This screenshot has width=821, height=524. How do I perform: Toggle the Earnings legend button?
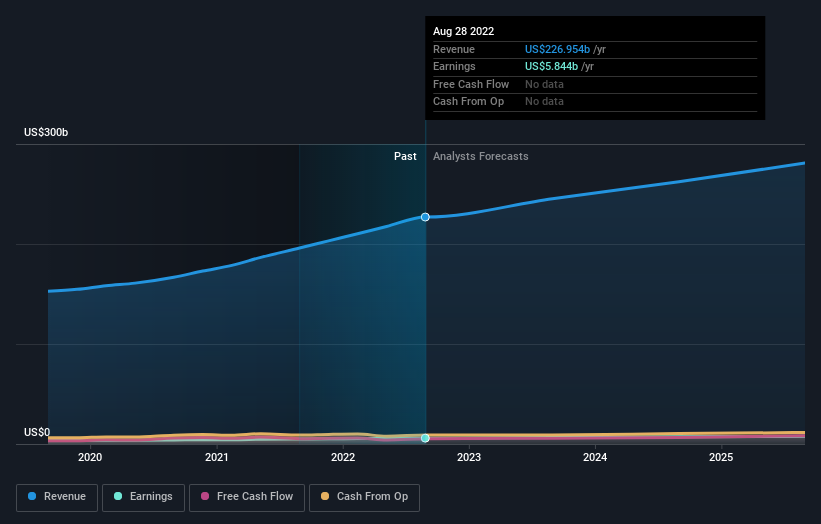[x=143, y=497]
